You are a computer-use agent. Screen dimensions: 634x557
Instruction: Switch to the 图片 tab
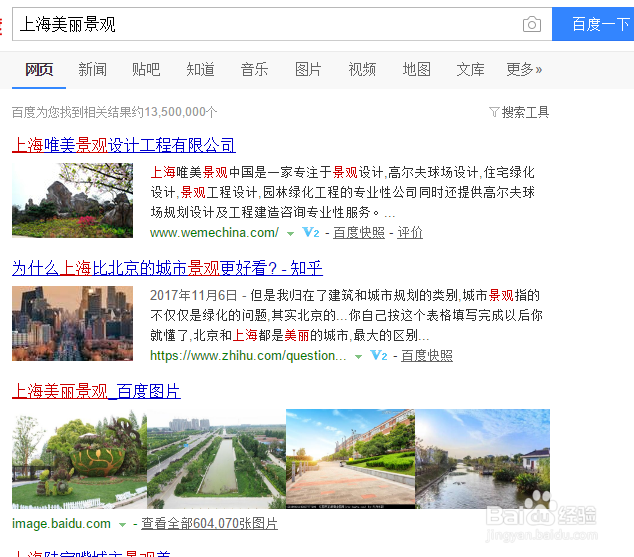coord(308,70)
